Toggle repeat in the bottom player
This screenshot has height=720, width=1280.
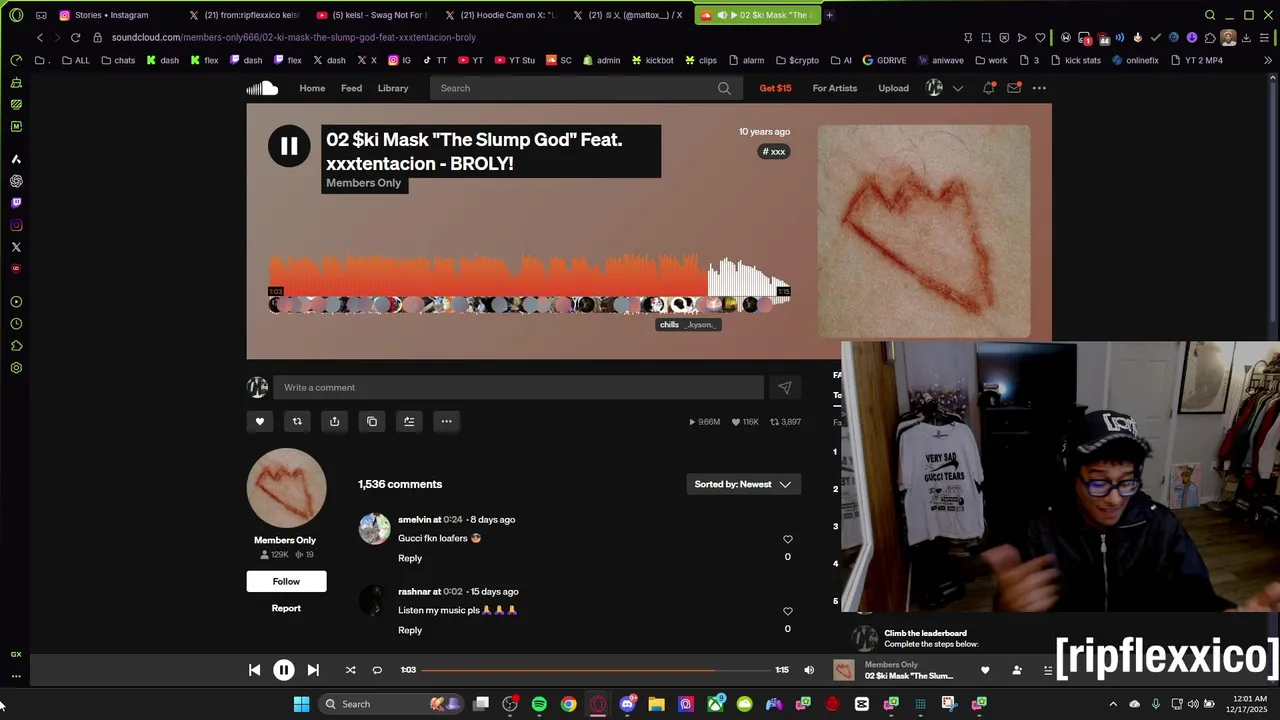tap(377, 670)
